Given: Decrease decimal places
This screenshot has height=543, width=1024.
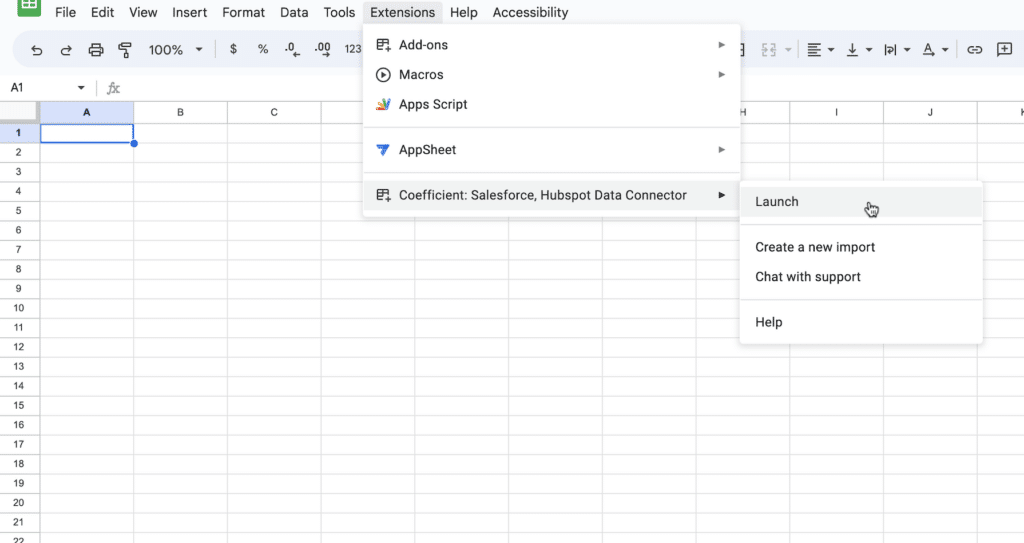Looking at the screenshot, I should [292, 50].
